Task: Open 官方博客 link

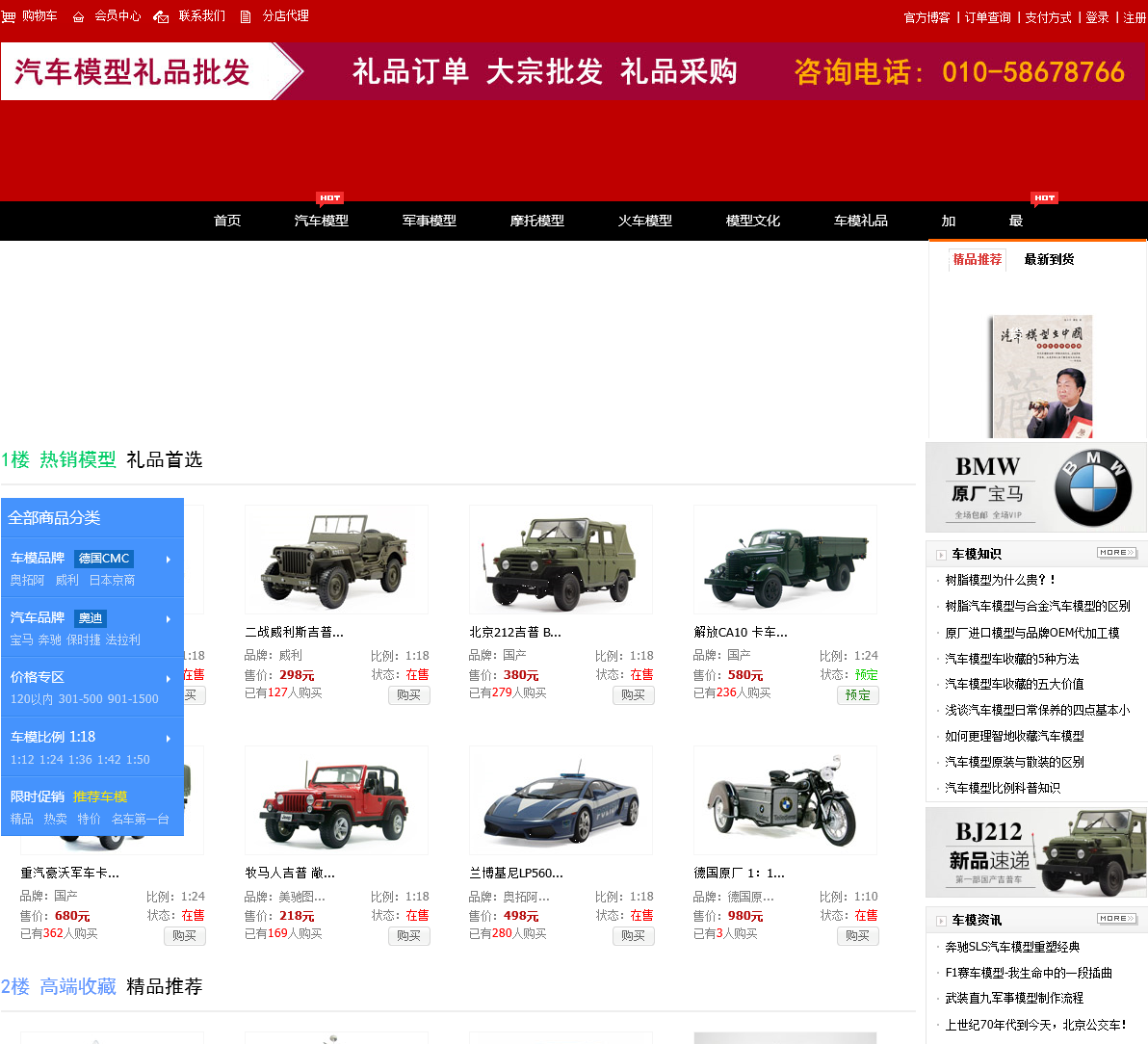Action: (x=926, y=17)
